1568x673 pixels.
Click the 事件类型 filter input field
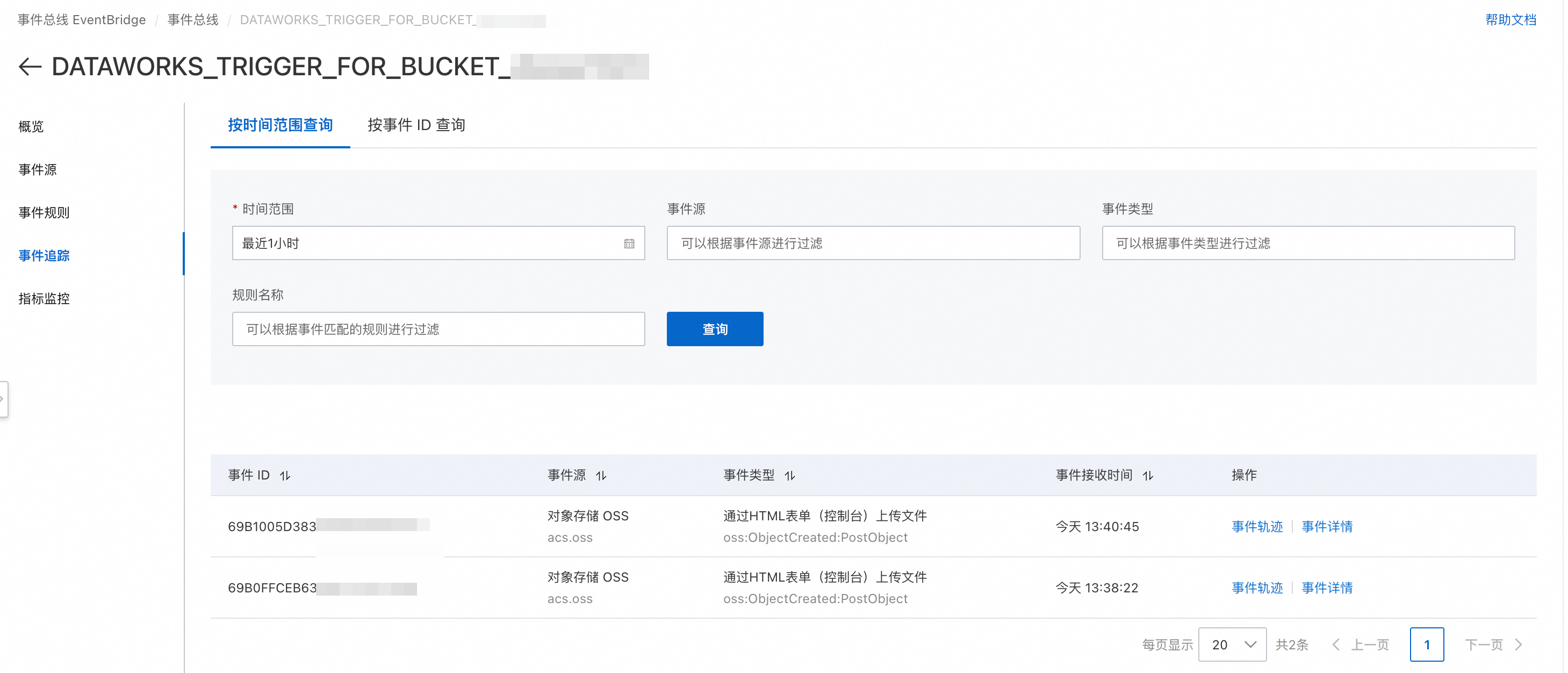[x=1307, y=244]
